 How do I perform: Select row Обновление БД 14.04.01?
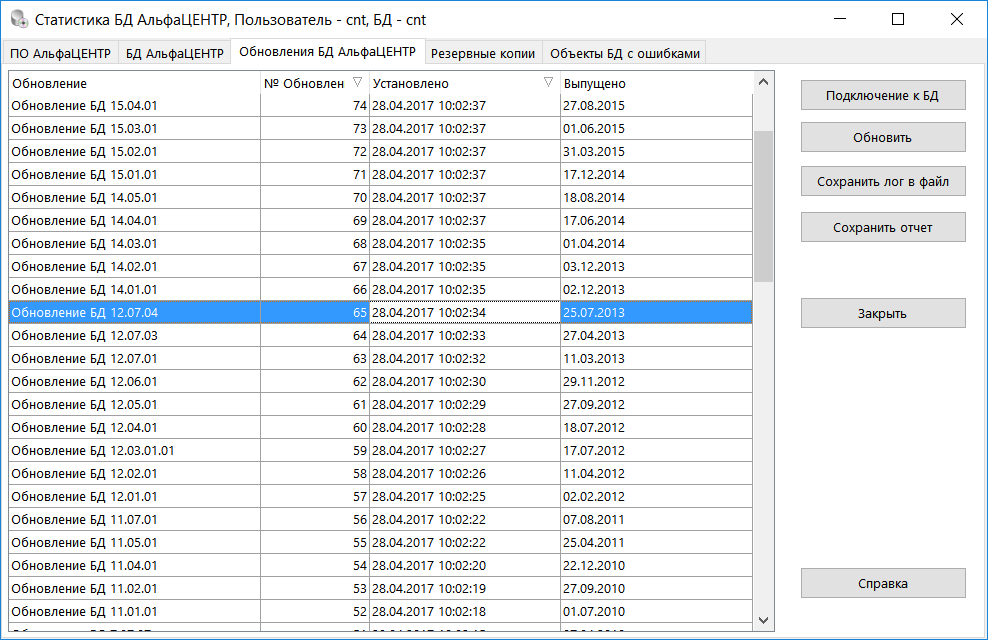click(x=381, y=220)
